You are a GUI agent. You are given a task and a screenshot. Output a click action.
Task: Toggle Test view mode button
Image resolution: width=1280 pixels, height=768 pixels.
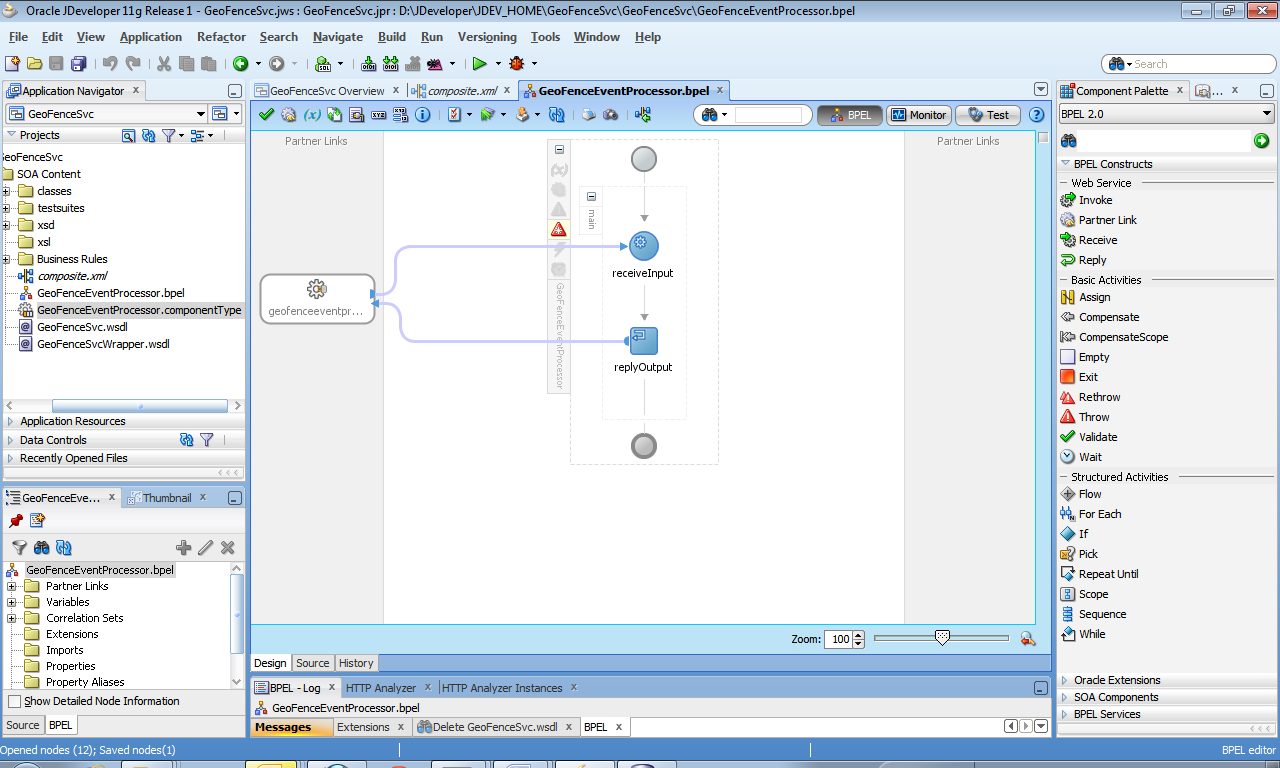click(988, 115)
